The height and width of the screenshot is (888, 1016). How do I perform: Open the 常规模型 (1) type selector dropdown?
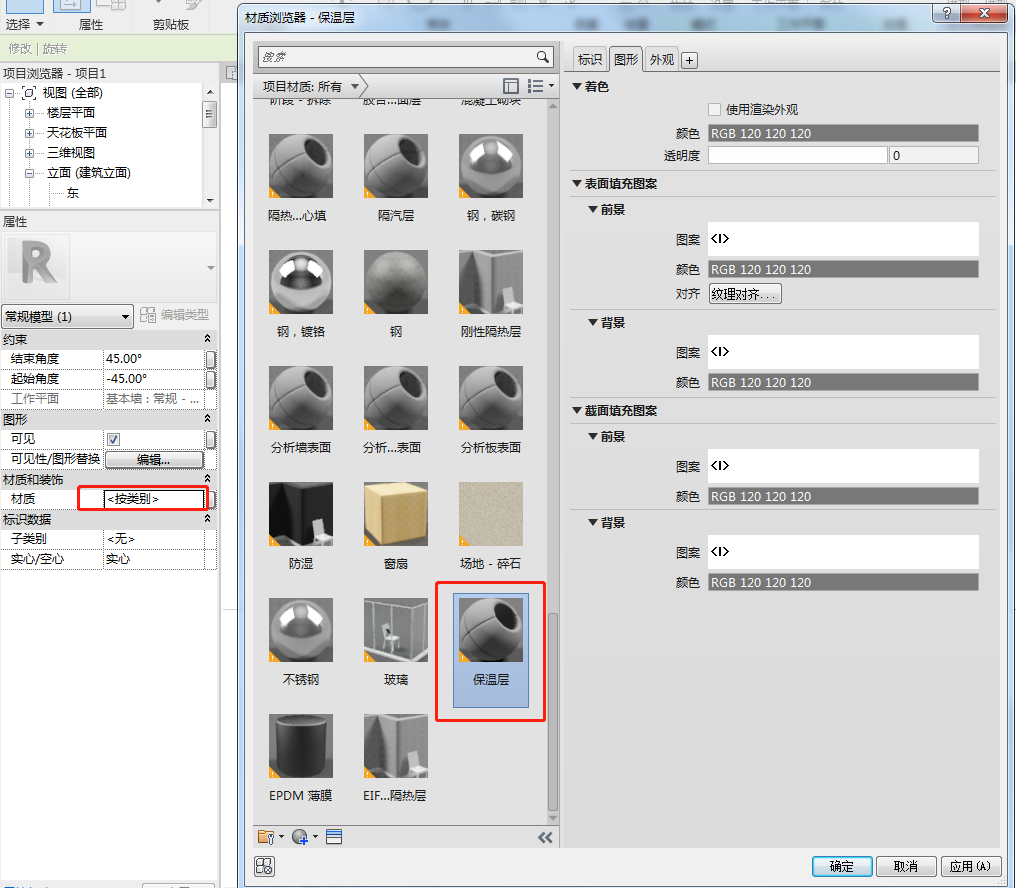(67, 316)
